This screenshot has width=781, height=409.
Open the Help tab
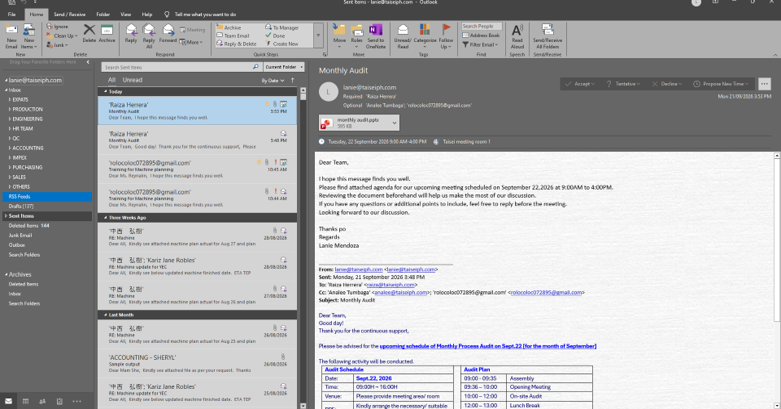click(146, 14)
